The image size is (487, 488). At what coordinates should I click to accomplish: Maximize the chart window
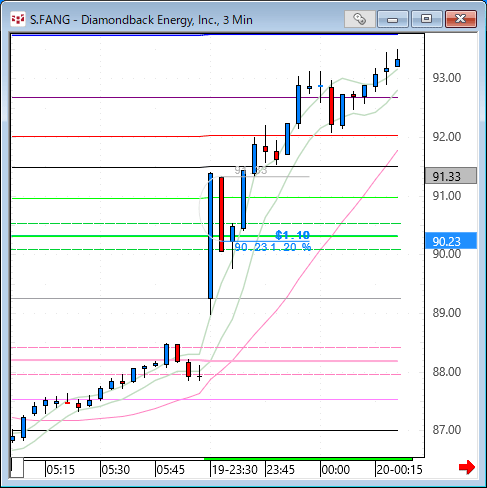427,19
